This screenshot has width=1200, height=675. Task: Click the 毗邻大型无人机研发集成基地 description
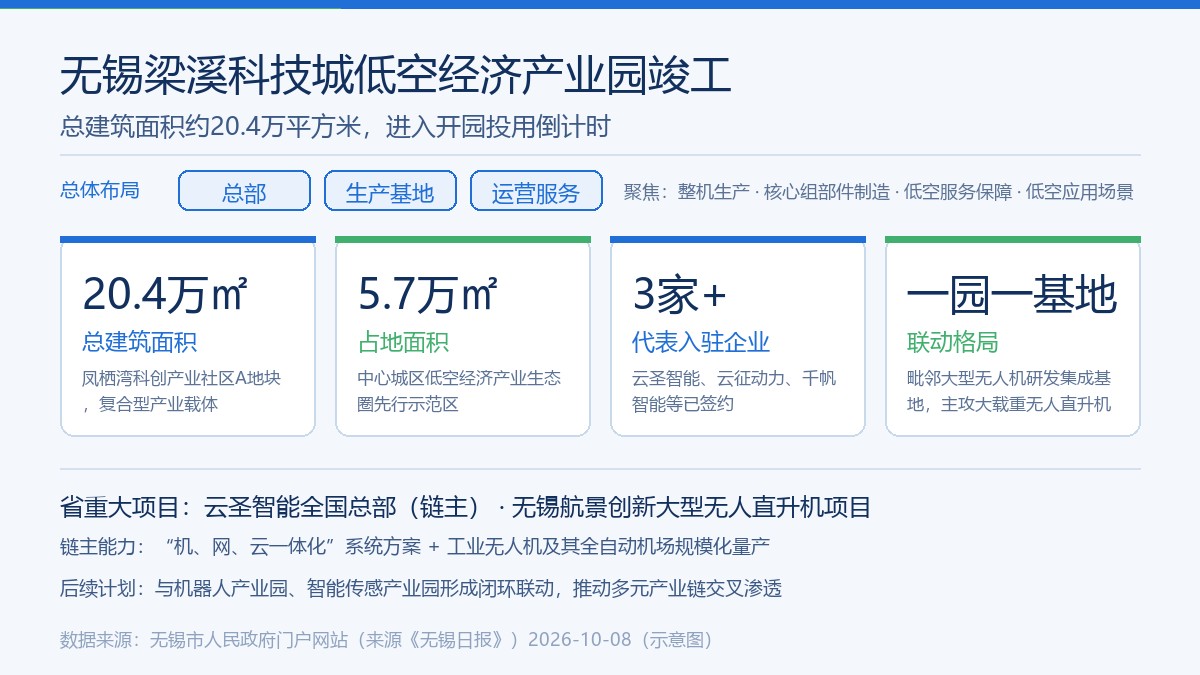point(1009,391)
